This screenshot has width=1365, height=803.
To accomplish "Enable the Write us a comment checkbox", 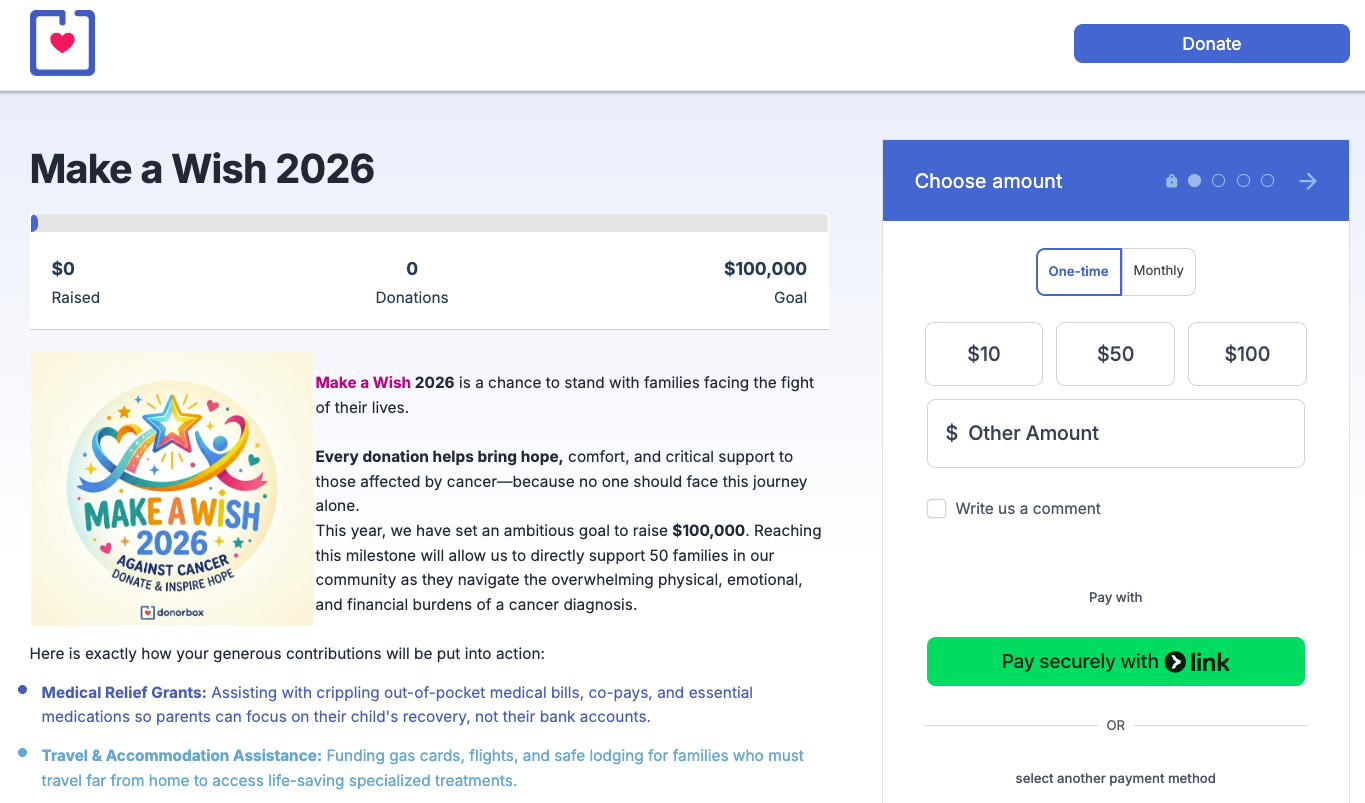I will coord(936,508).
